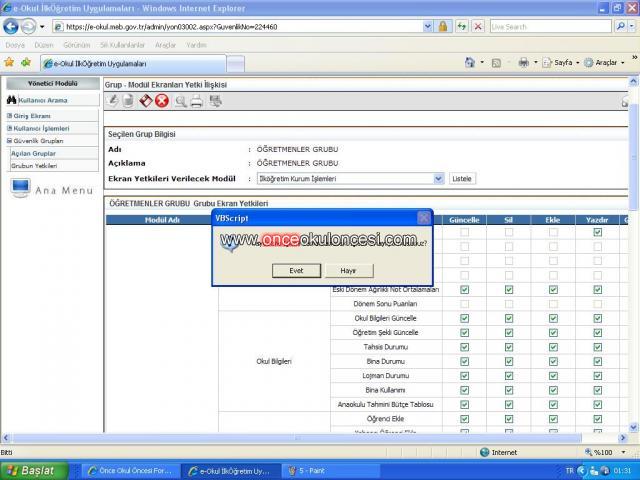Expand Kullanıcı İşlemleri tree node
The width and height of the screenshot is (640, 480).
click(x=9, y=128)
